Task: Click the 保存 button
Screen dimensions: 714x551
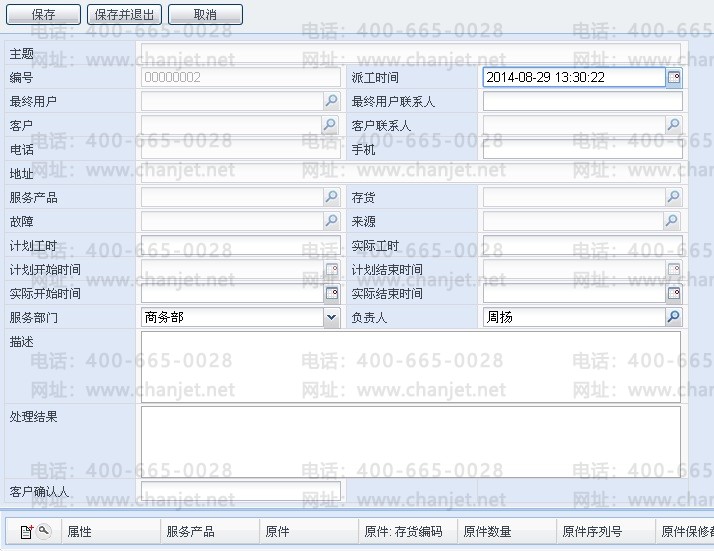Action: coord(43,15)
